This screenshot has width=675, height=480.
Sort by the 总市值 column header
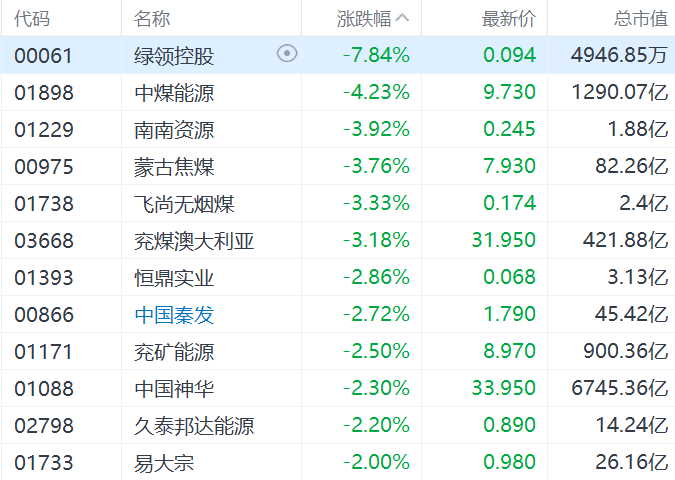click(x=641, y=19)
